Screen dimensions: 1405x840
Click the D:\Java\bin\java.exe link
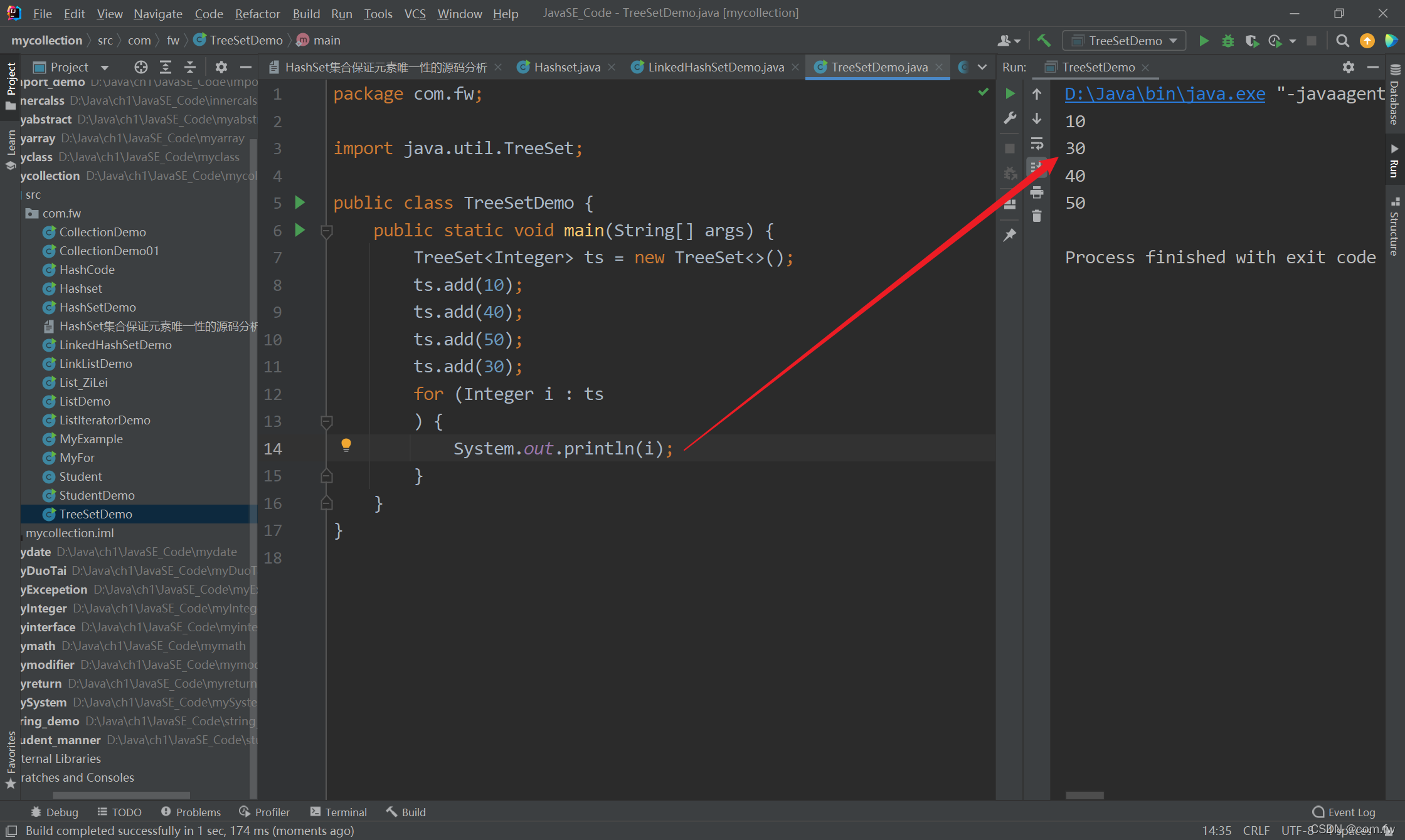[1165, 94]
